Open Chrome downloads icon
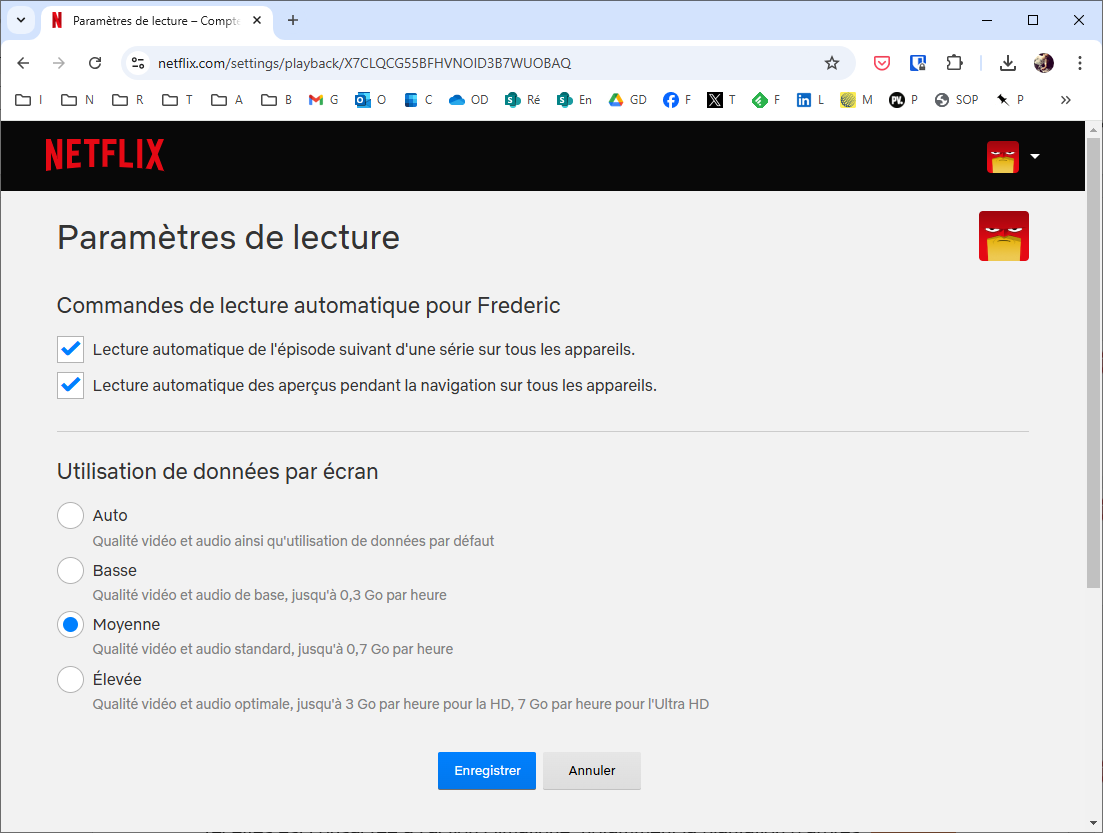The image size is (1103, 833). click(1008, 63)
